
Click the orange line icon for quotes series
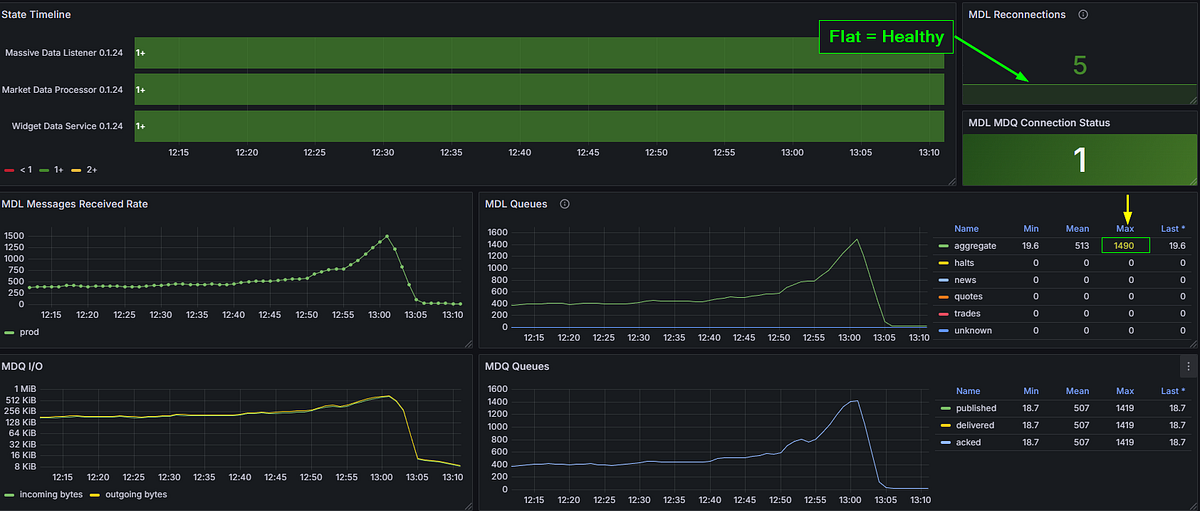[945, 296]
